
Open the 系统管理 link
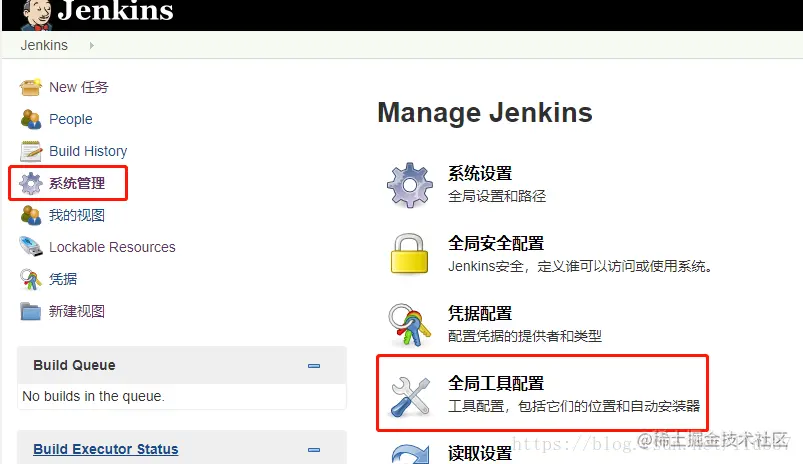pyautogui.click(x=77, y=183)
